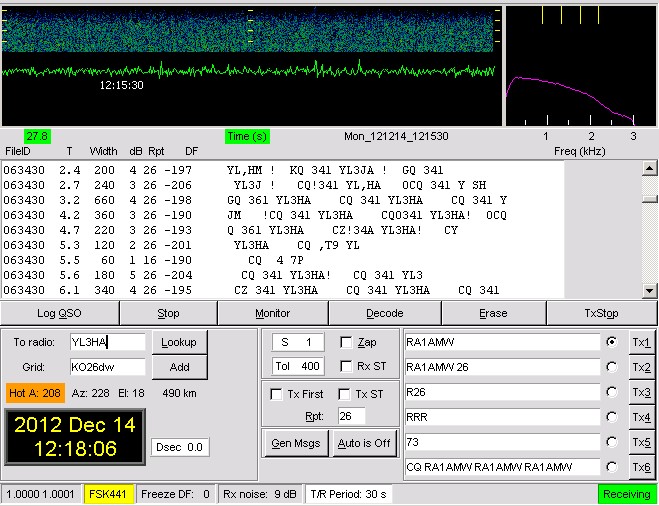Halt transmission with TxStop button
Screen dimensions: 659x506
(601, 313)
